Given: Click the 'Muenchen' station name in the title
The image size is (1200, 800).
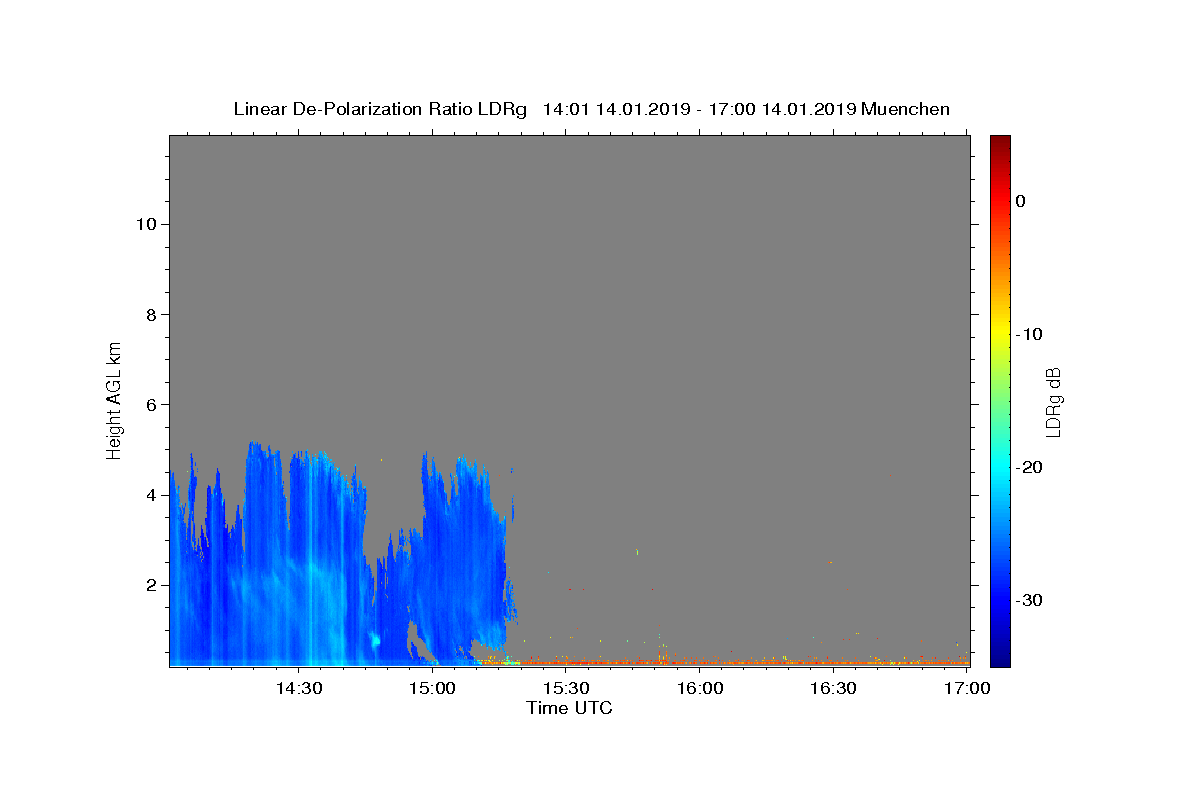Looking at the screenshot, I should [x=905, y=109].
